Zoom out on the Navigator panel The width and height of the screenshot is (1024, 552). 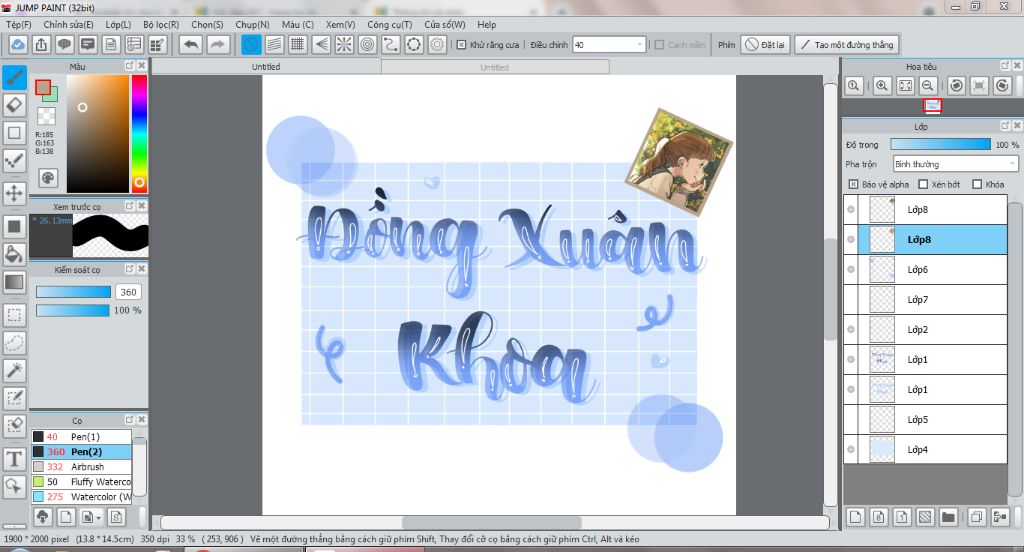[927, 86]
